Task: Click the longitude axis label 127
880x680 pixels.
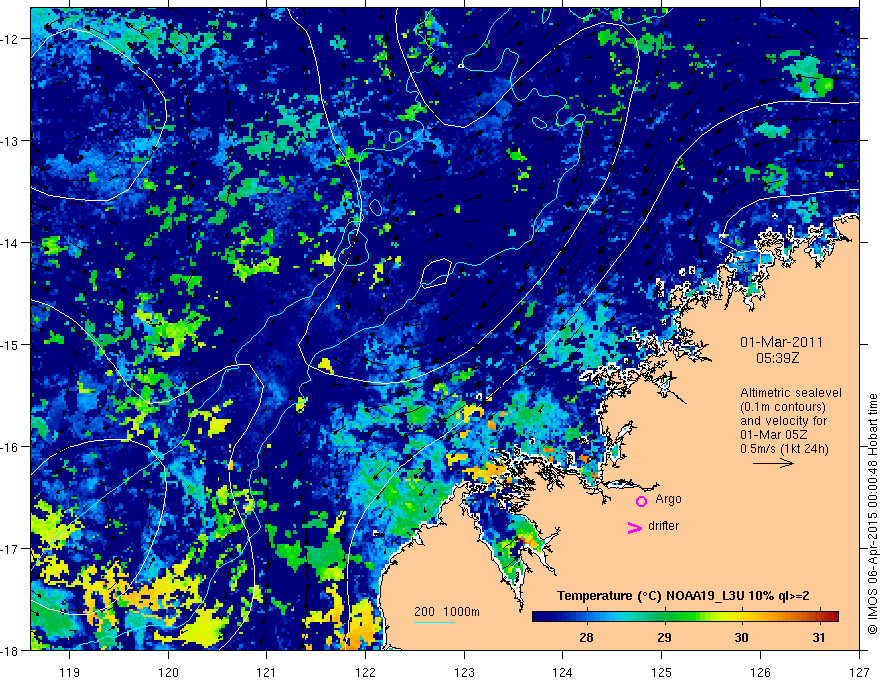Action: 859,672
